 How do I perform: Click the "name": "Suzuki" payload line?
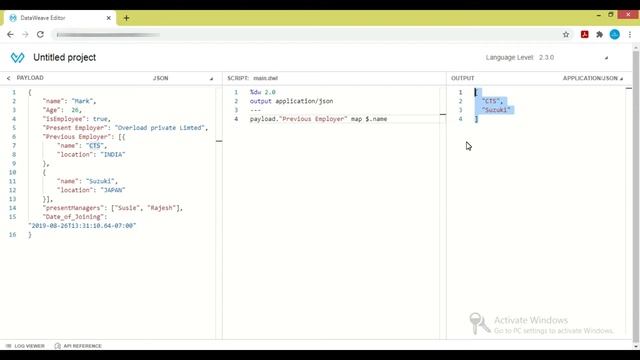tap(87, 181)
